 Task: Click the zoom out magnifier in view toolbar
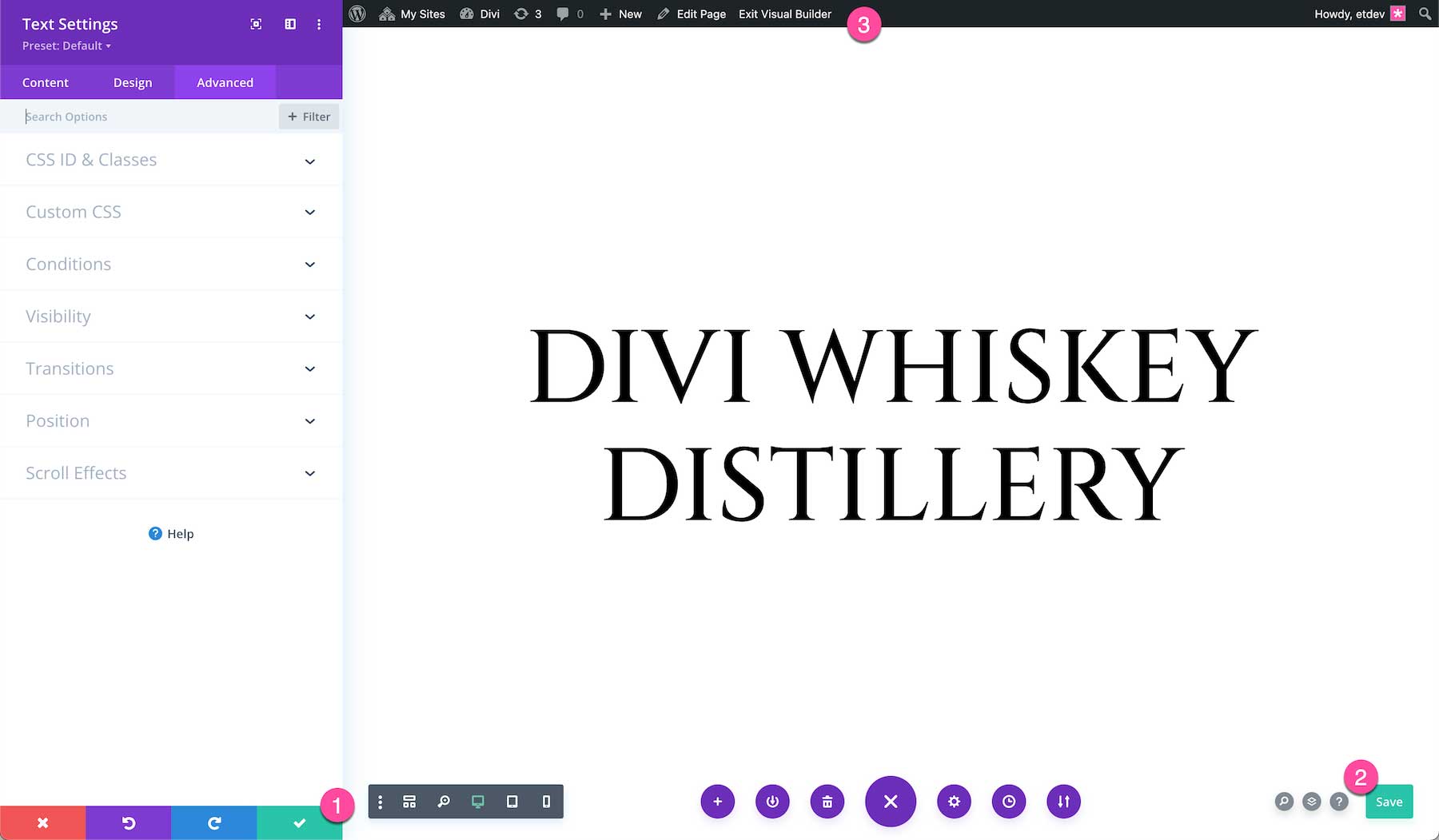click(x=444, y=802)
